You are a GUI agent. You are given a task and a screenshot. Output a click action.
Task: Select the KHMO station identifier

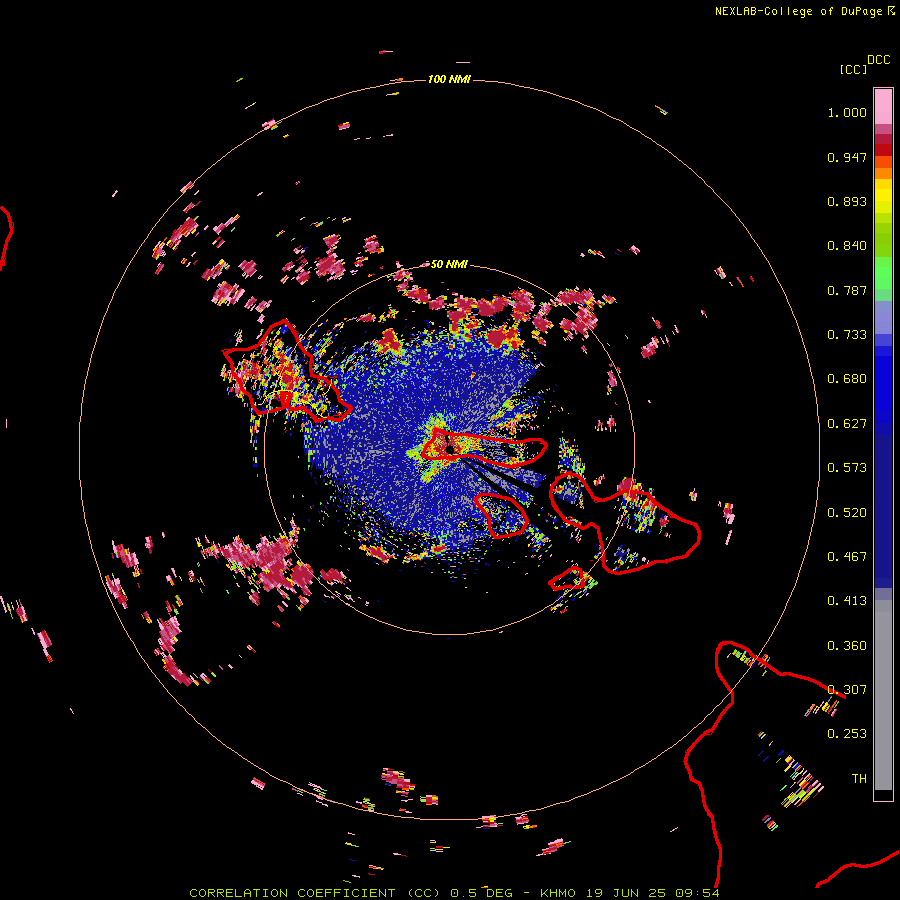pyautogui.click(x=557, y=893)
